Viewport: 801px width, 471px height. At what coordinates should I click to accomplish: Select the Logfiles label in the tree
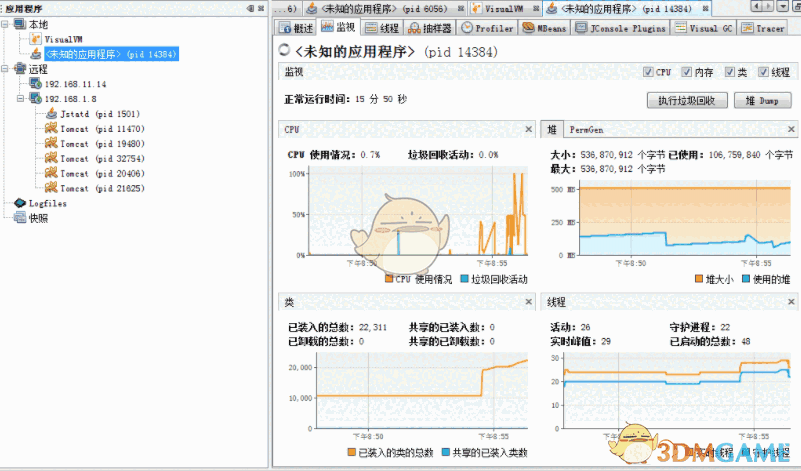(48, 203)
